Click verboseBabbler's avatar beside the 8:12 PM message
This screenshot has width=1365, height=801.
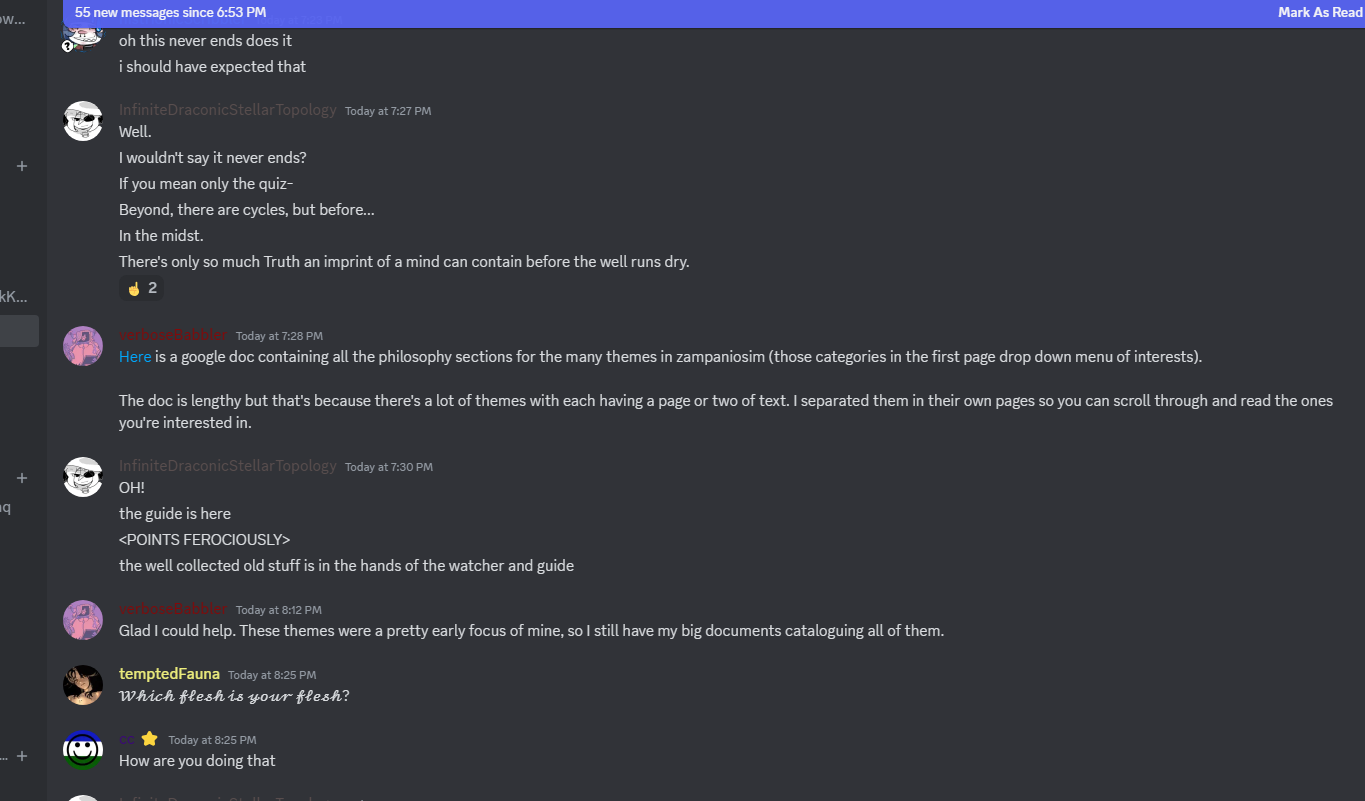tap(83, 620)
